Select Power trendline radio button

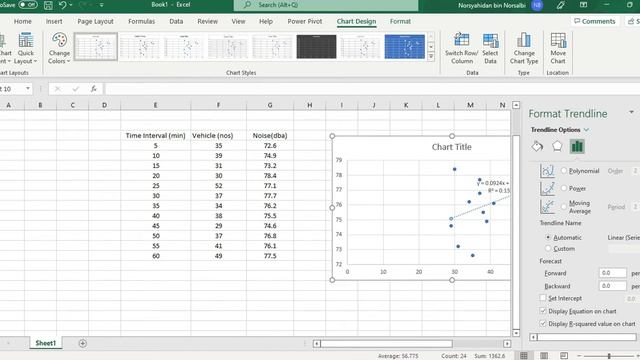tap(564, 188)
